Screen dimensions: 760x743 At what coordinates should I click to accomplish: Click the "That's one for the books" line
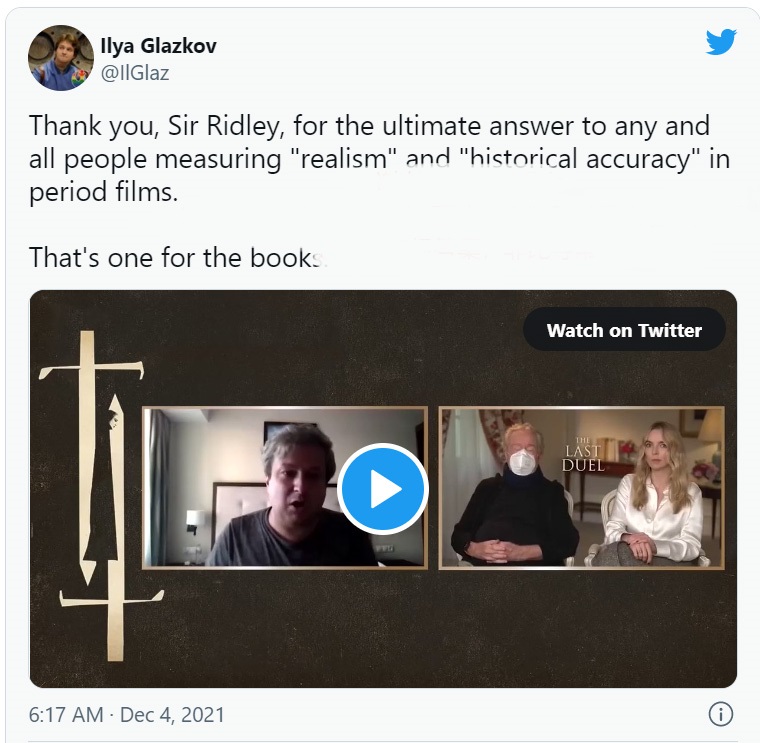click(178, 257)
